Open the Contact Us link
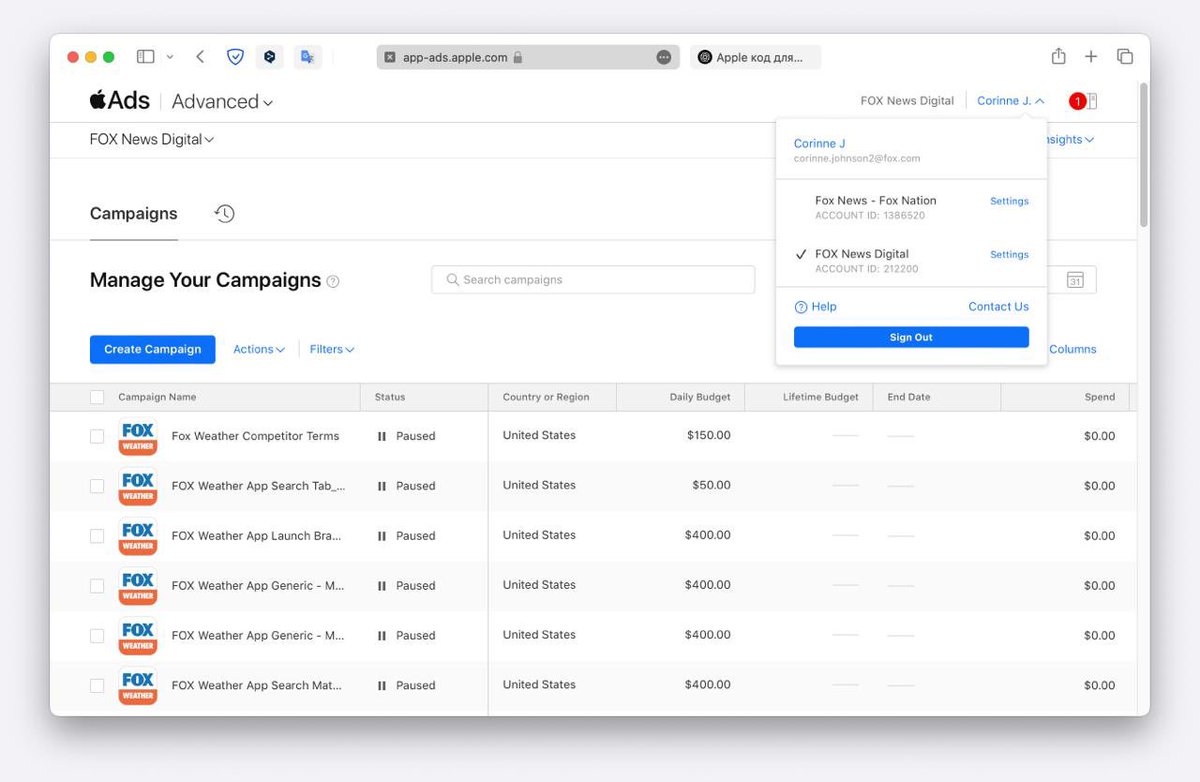The height and width of the screenshot is (782, 1200). [x=998, y=307]
